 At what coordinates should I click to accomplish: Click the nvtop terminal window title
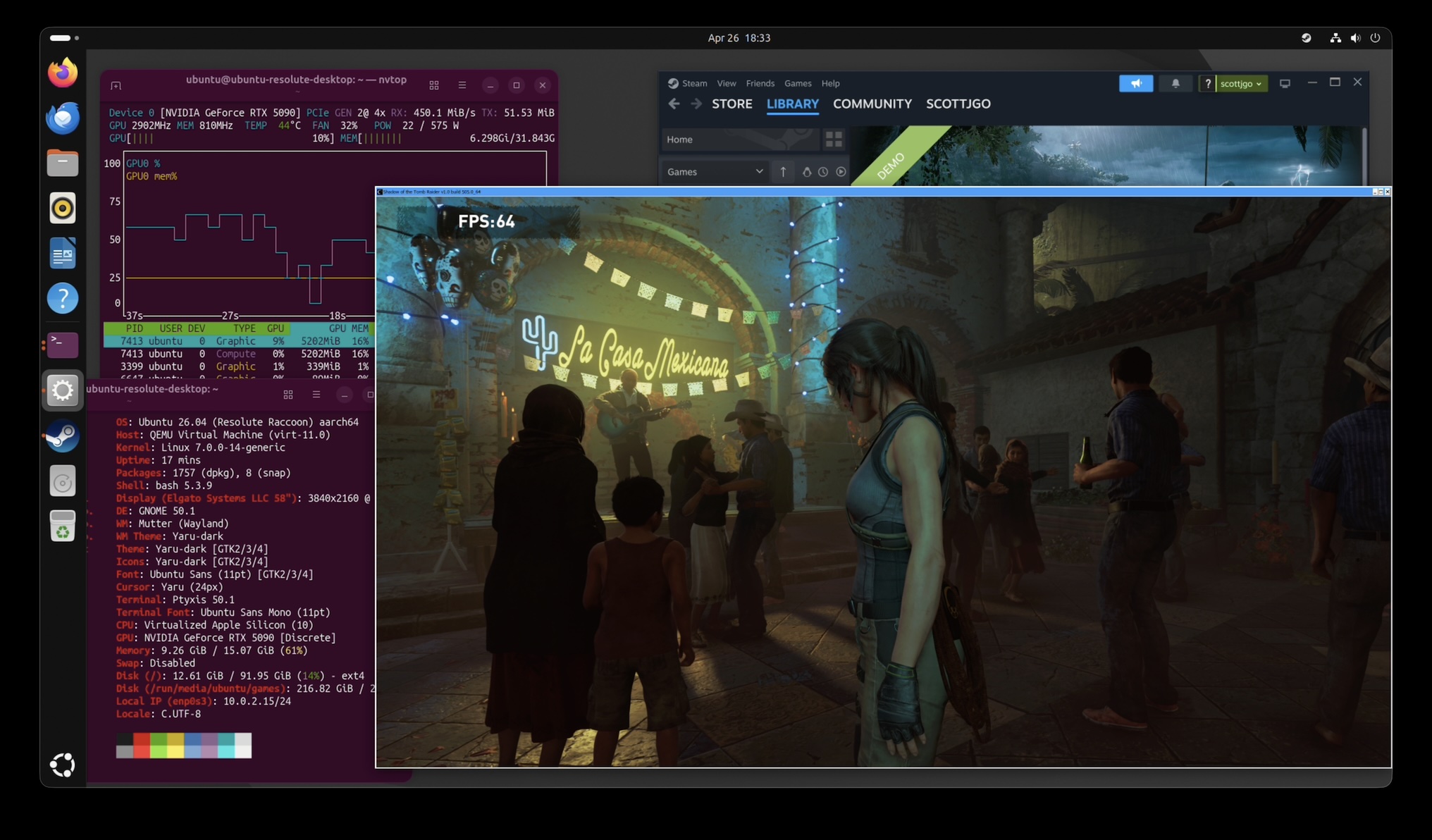coord(296,80)
